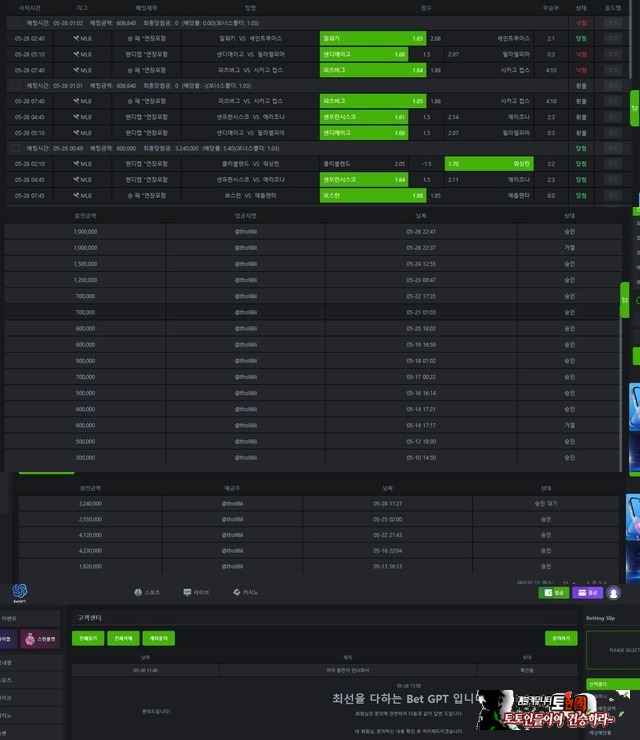Click the 클리블랜드 2.05 odds cell
The image size is (640, 740).
[364, 164]
